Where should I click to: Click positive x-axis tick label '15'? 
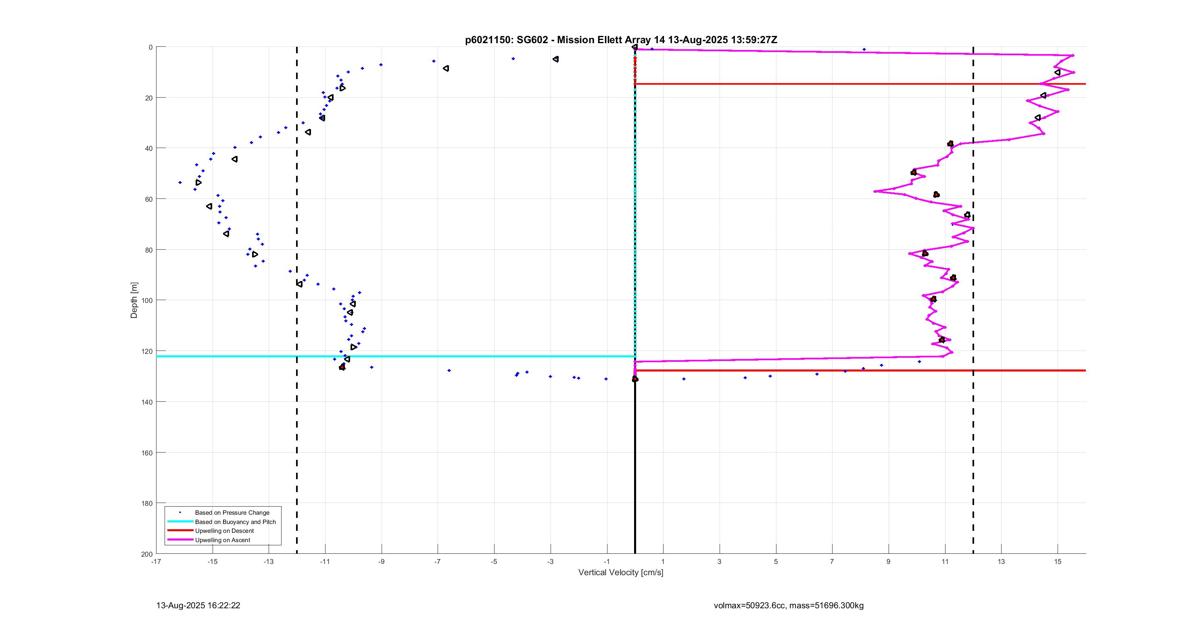1058,562
